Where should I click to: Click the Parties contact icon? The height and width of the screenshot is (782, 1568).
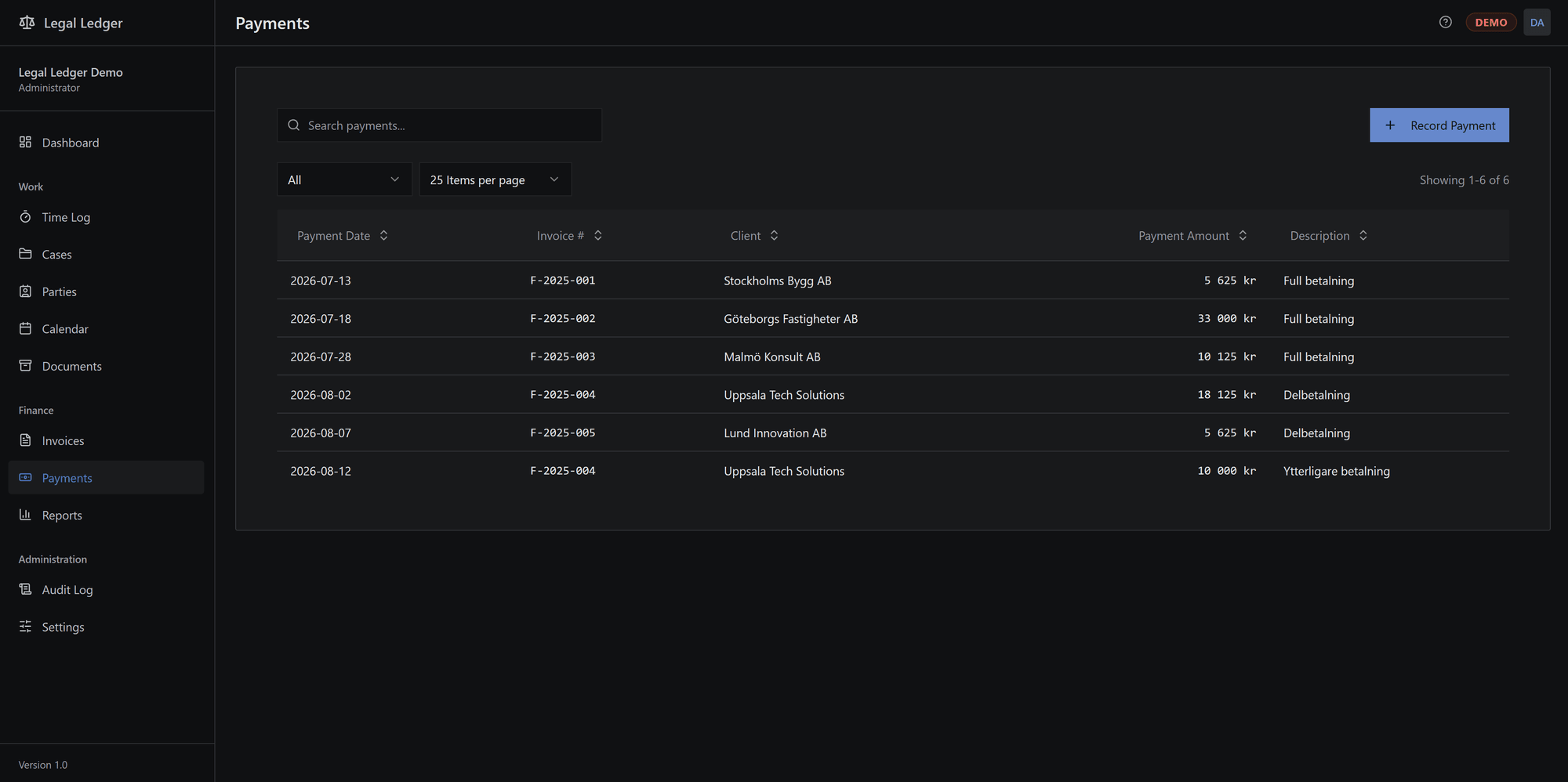point(25,291)
